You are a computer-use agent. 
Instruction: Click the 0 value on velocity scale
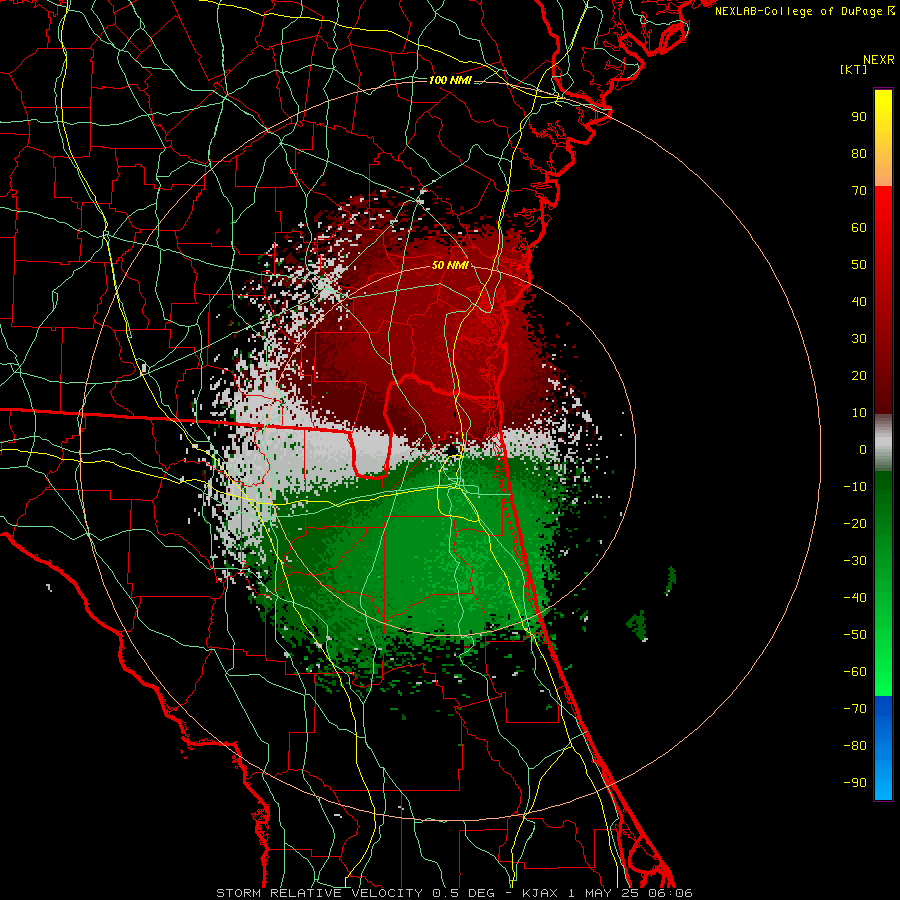[863, 449]
